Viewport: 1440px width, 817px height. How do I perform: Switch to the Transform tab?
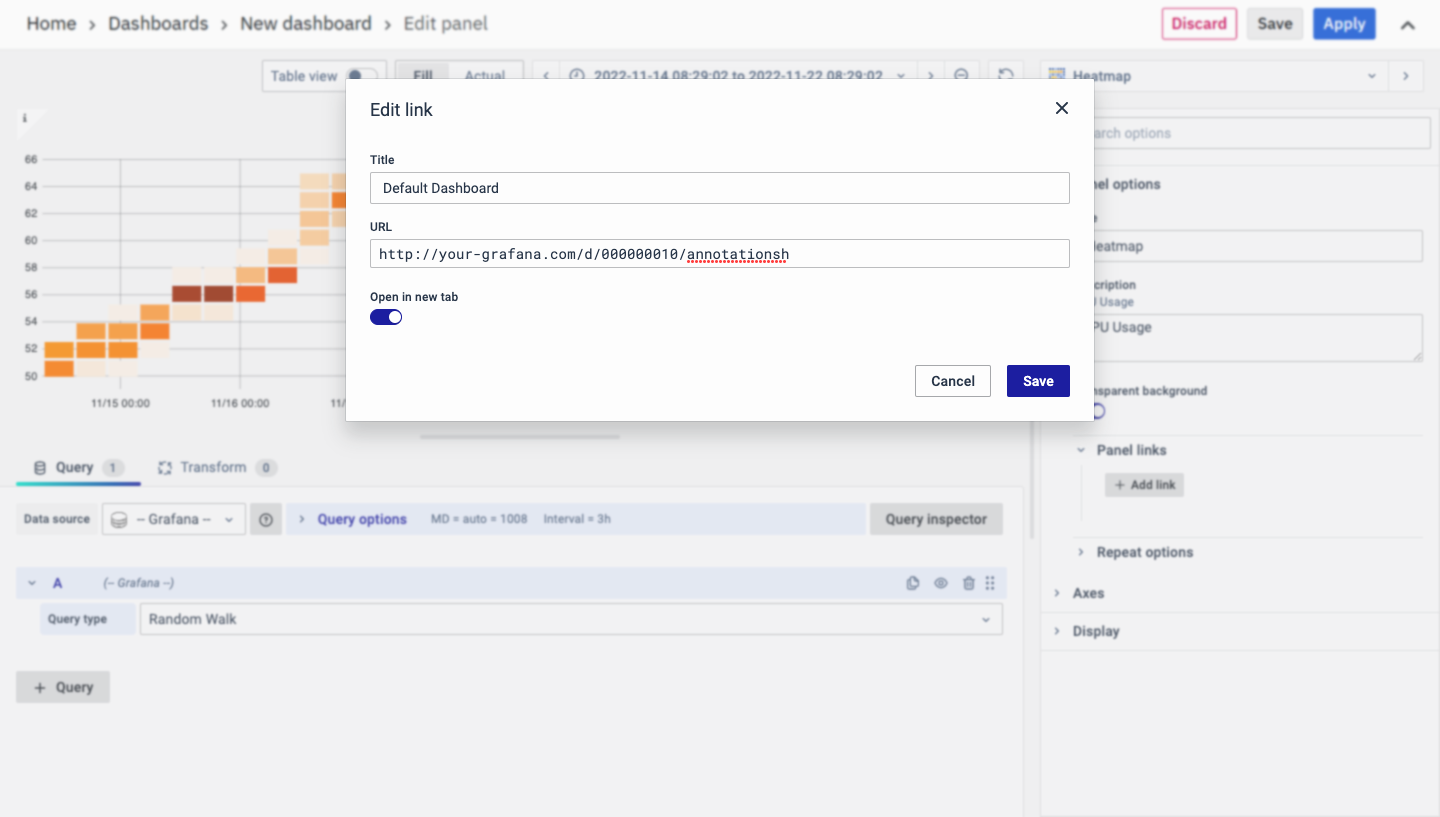(212, 467)
